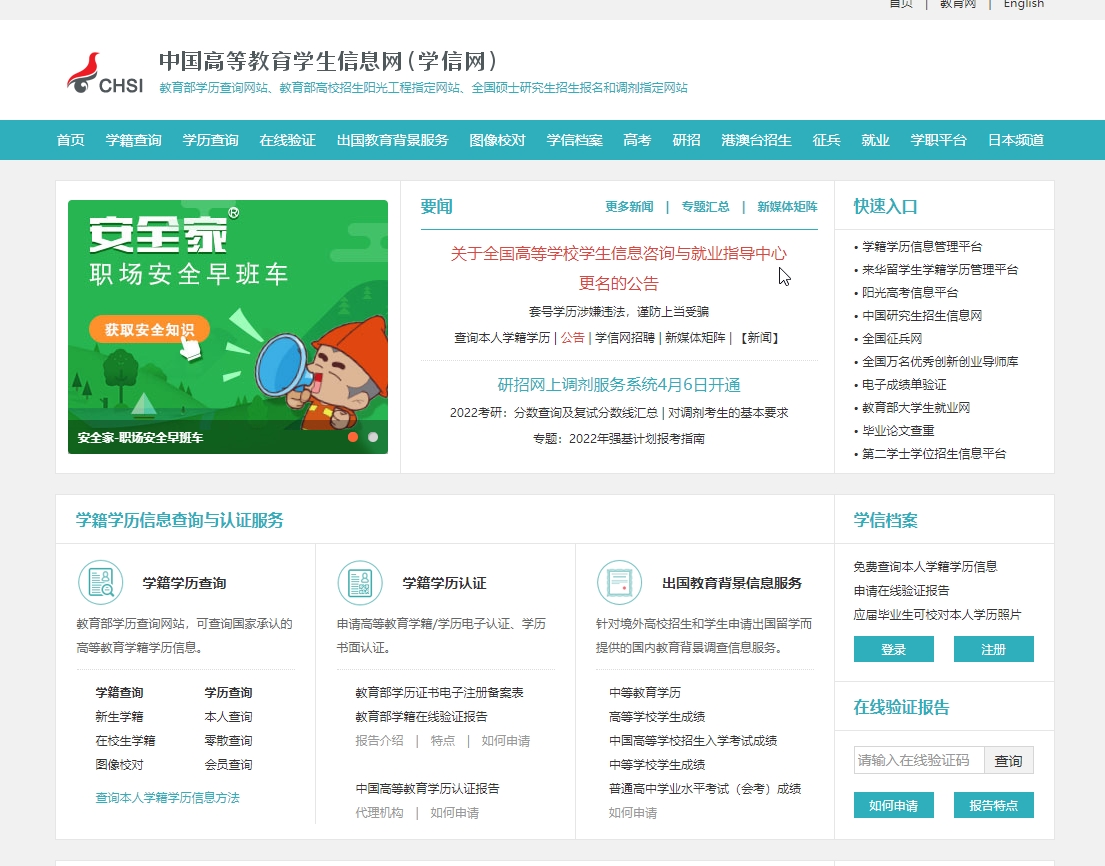This screenshot has height=866, width=1105.
Task: Open 零散查询 link
Action: point(228,741)
